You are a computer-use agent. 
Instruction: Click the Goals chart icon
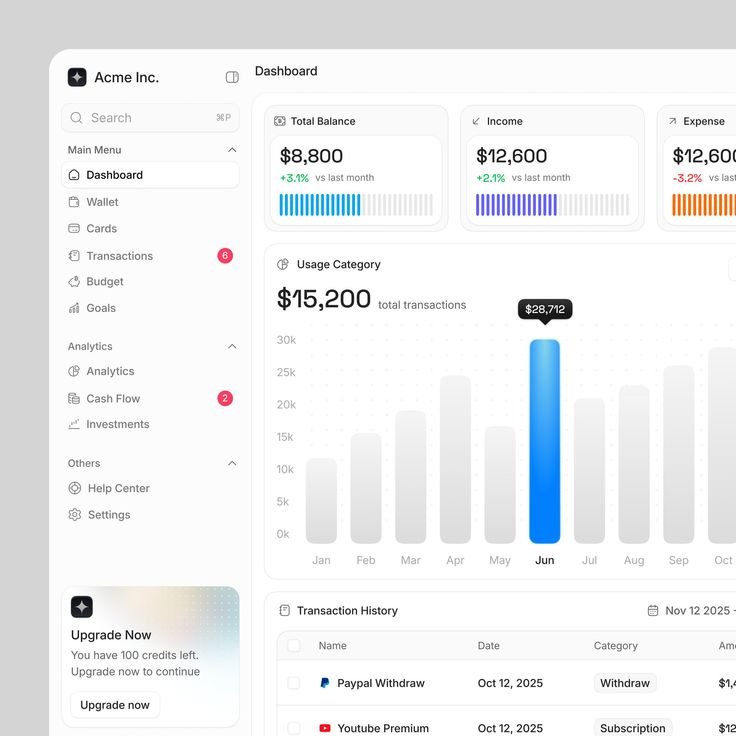point(74,308)
